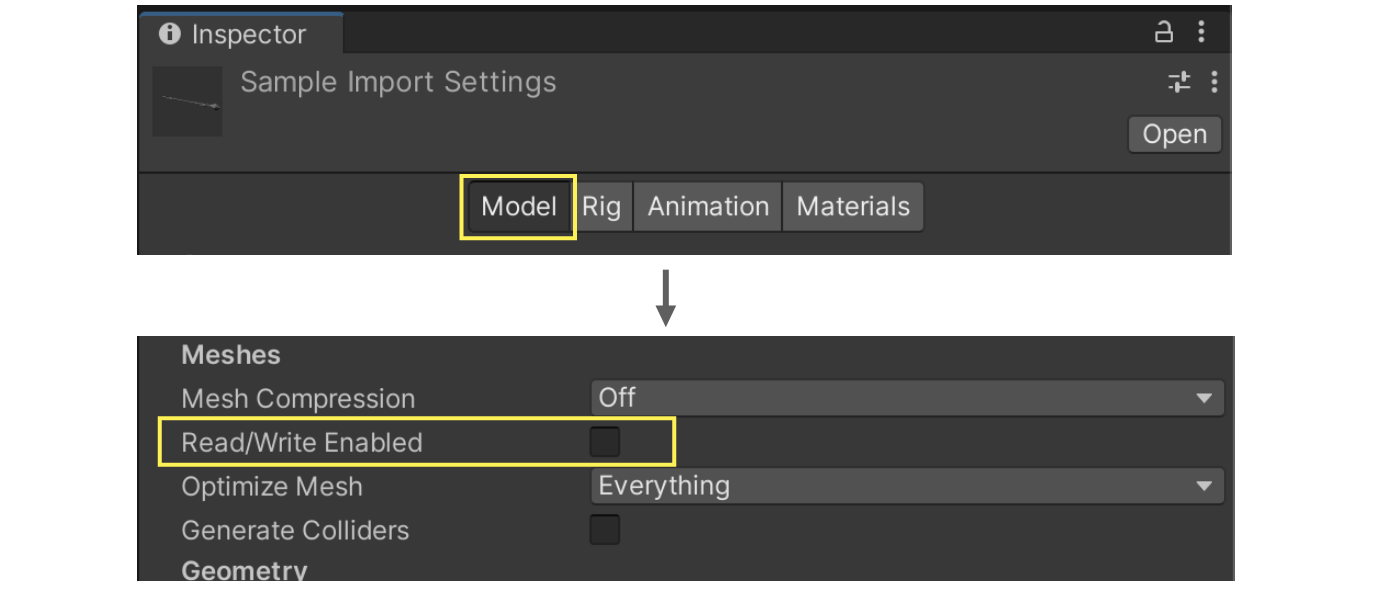Click the Open button
The width and height of the screenshot is (1400, 590).
(x=1174, y=134)
